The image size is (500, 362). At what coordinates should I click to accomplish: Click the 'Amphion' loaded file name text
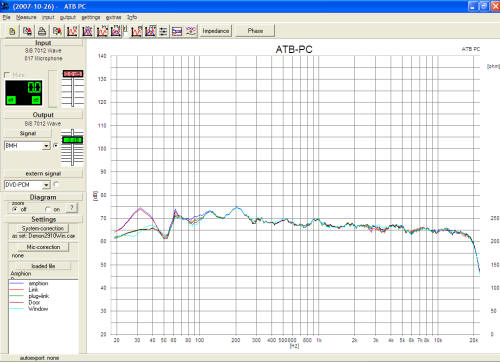click(21, 273)
